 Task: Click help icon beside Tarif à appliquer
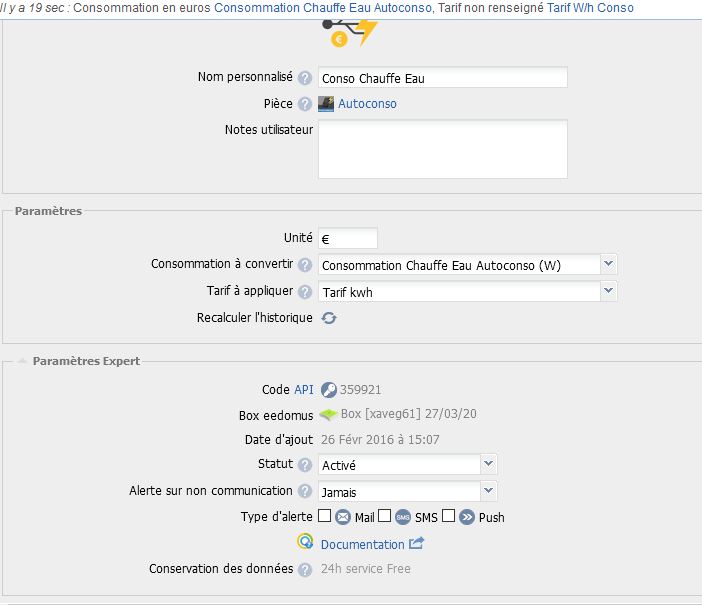point(305,292)
